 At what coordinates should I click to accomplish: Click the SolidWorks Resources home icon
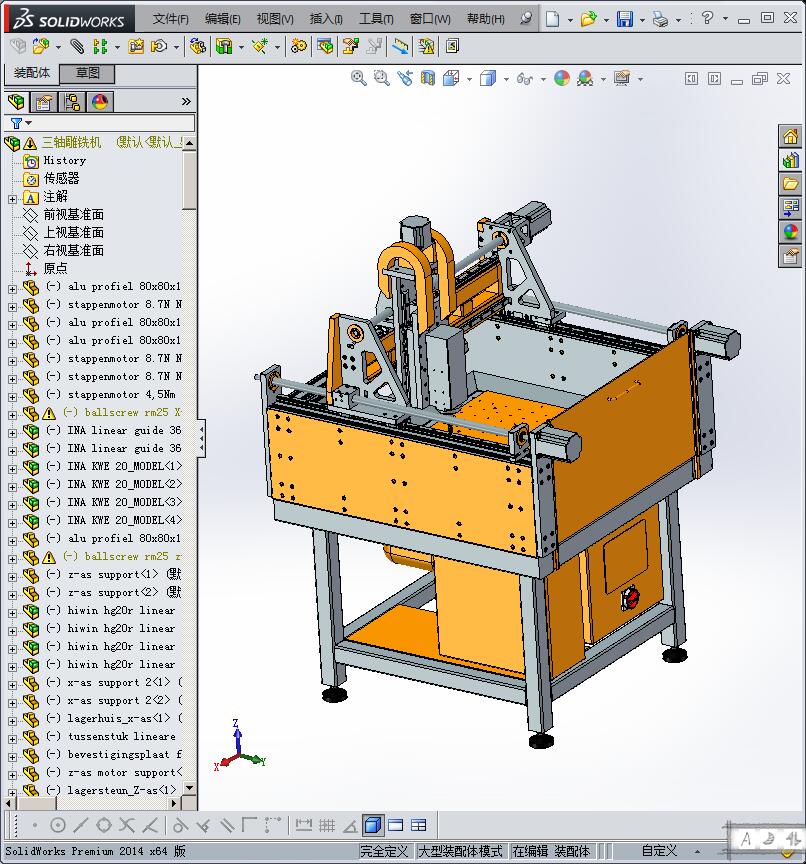tap(791, 136)
